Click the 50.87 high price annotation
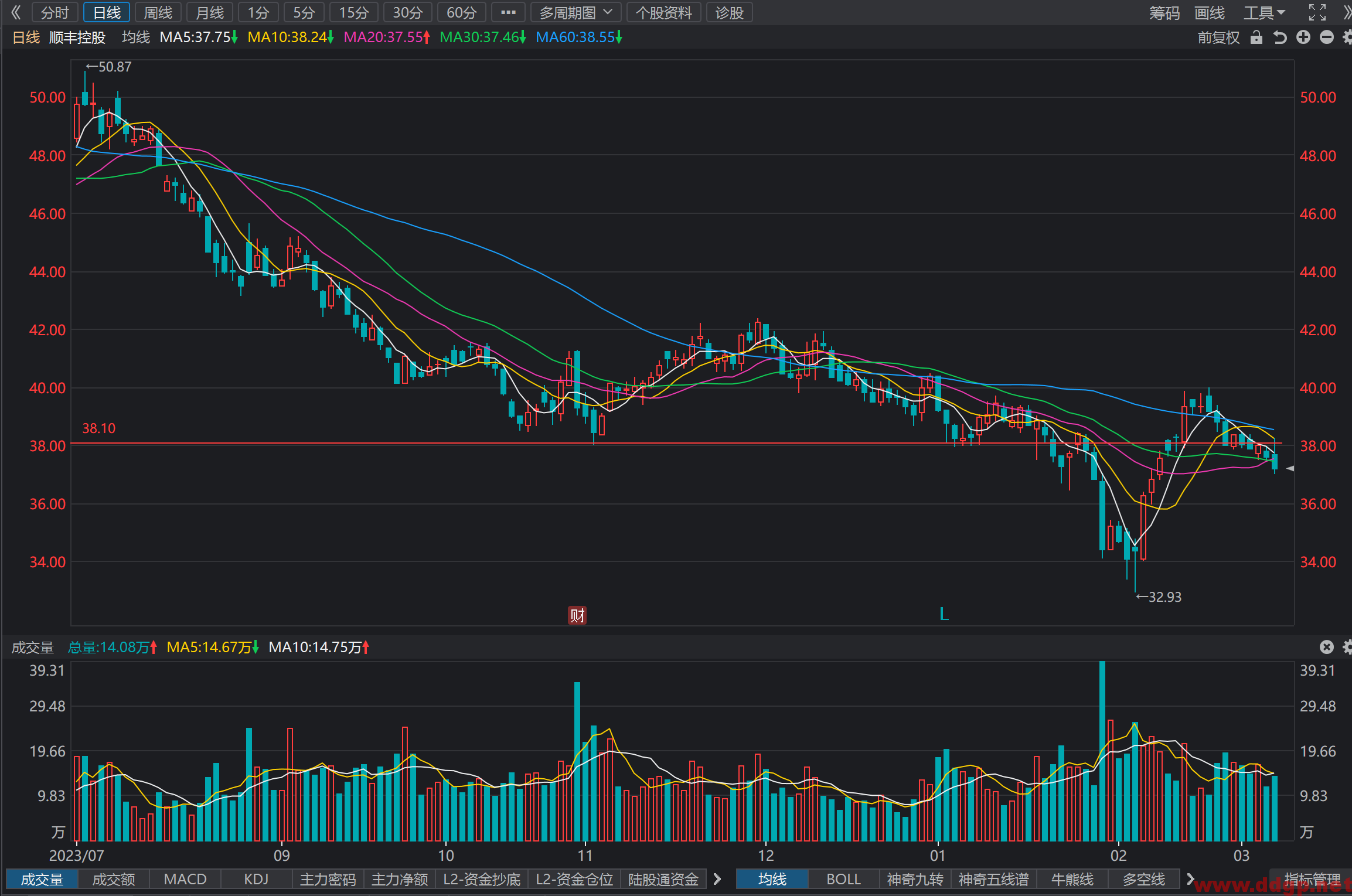 click(x=108, y=67)
